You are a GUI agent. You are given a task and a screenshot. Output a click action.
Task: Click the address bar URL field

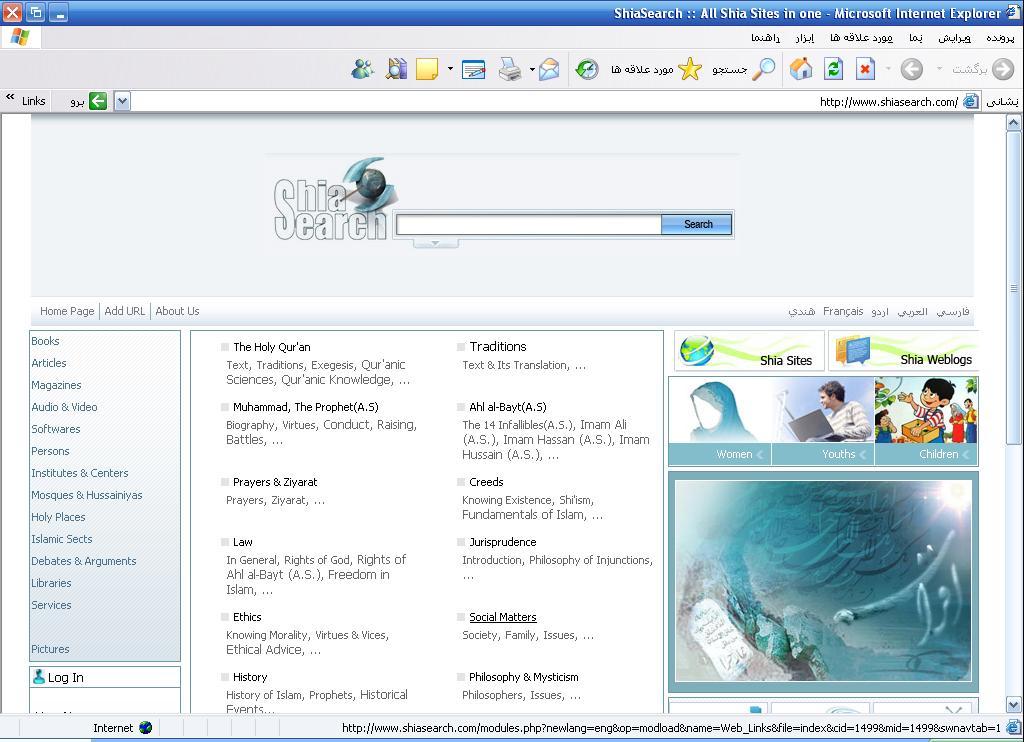pyautogui.click(x=545, y=101)
